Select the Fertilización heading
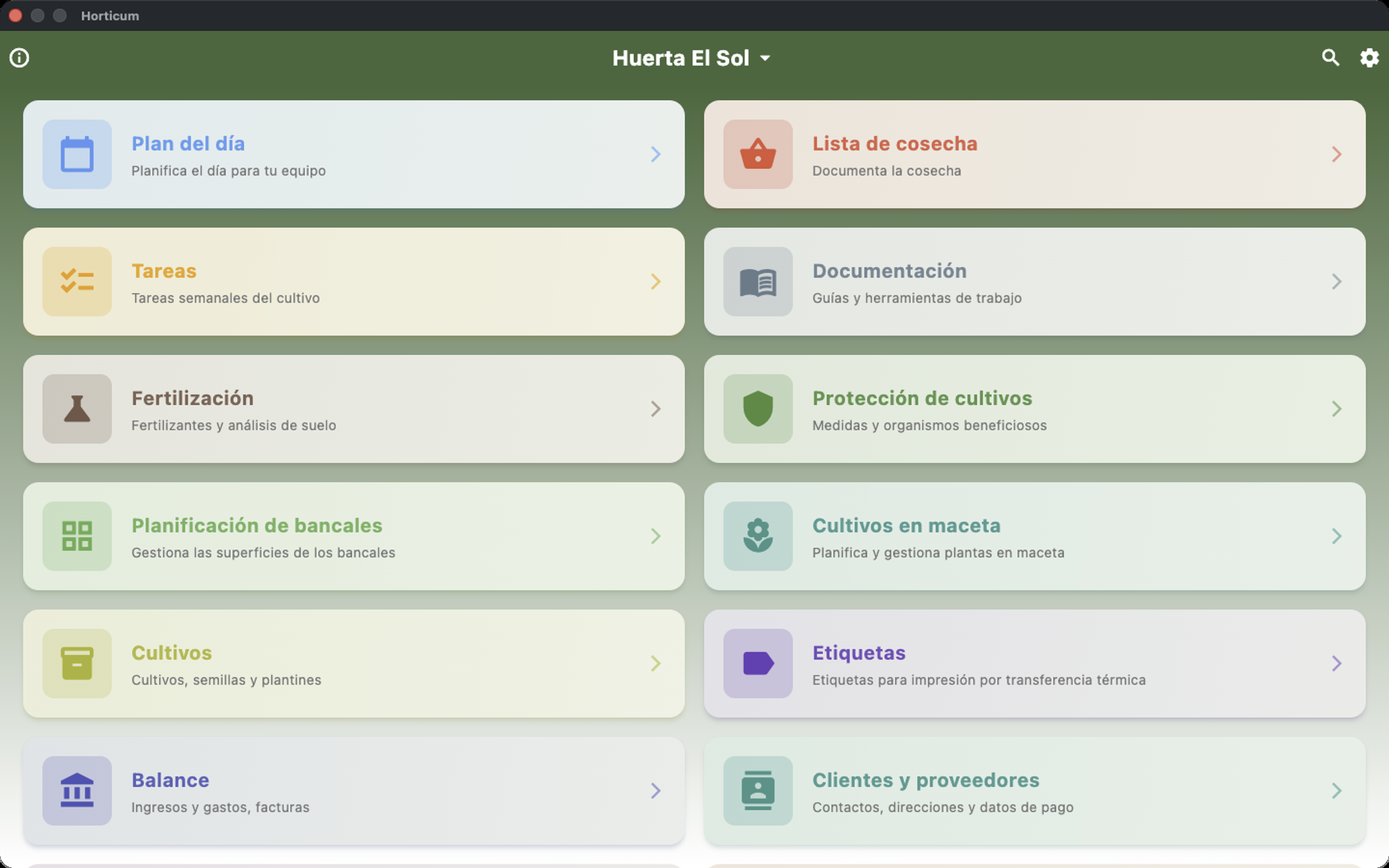Image resolution: width=1389 pixels, height=868 pixels. click(x=193, y=398)
